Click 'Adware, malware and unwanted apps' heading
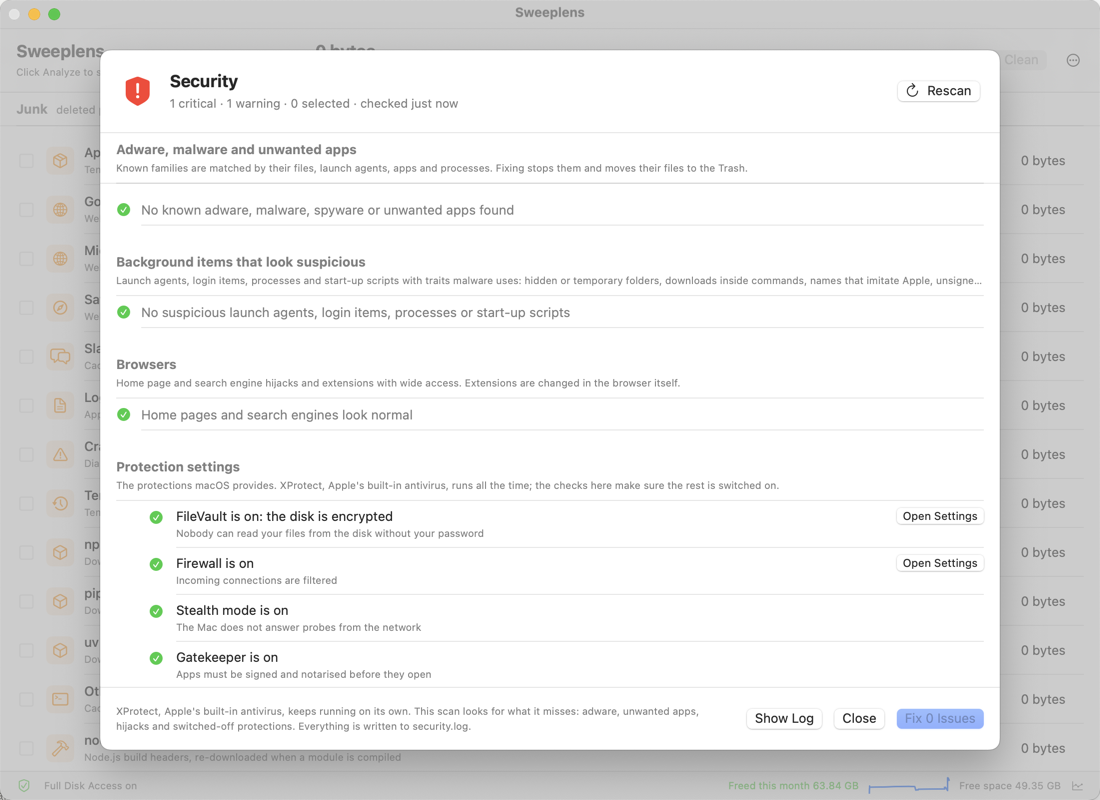1100x800 pixels. click(x=236, y=149)
